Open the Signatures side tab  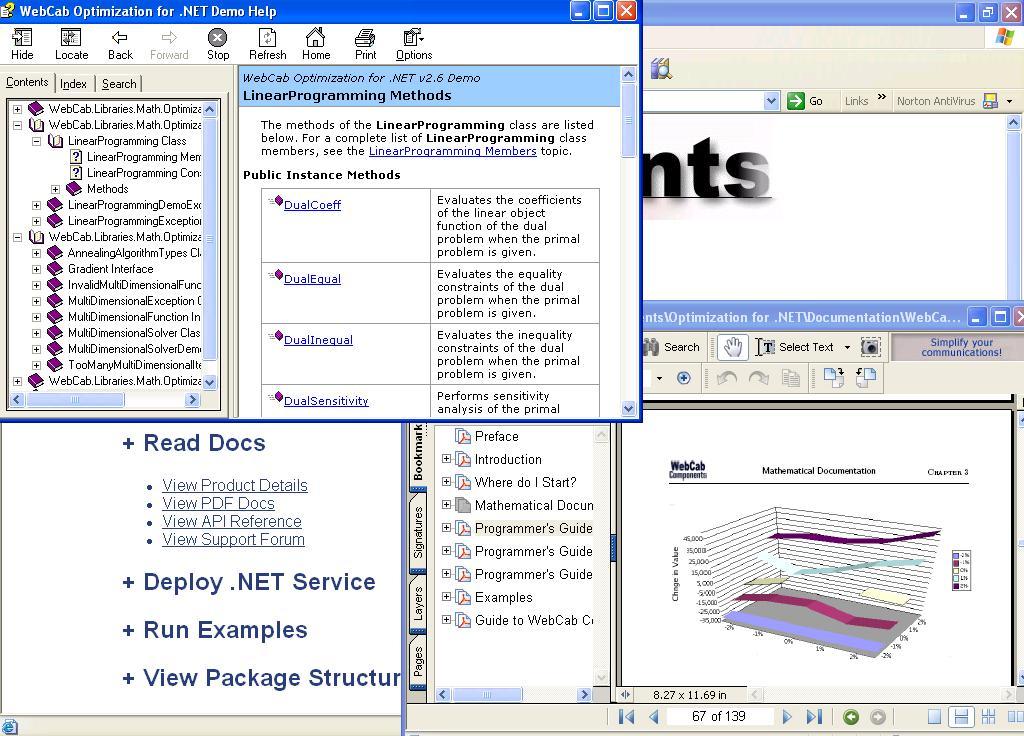click(x=418, y=532)
